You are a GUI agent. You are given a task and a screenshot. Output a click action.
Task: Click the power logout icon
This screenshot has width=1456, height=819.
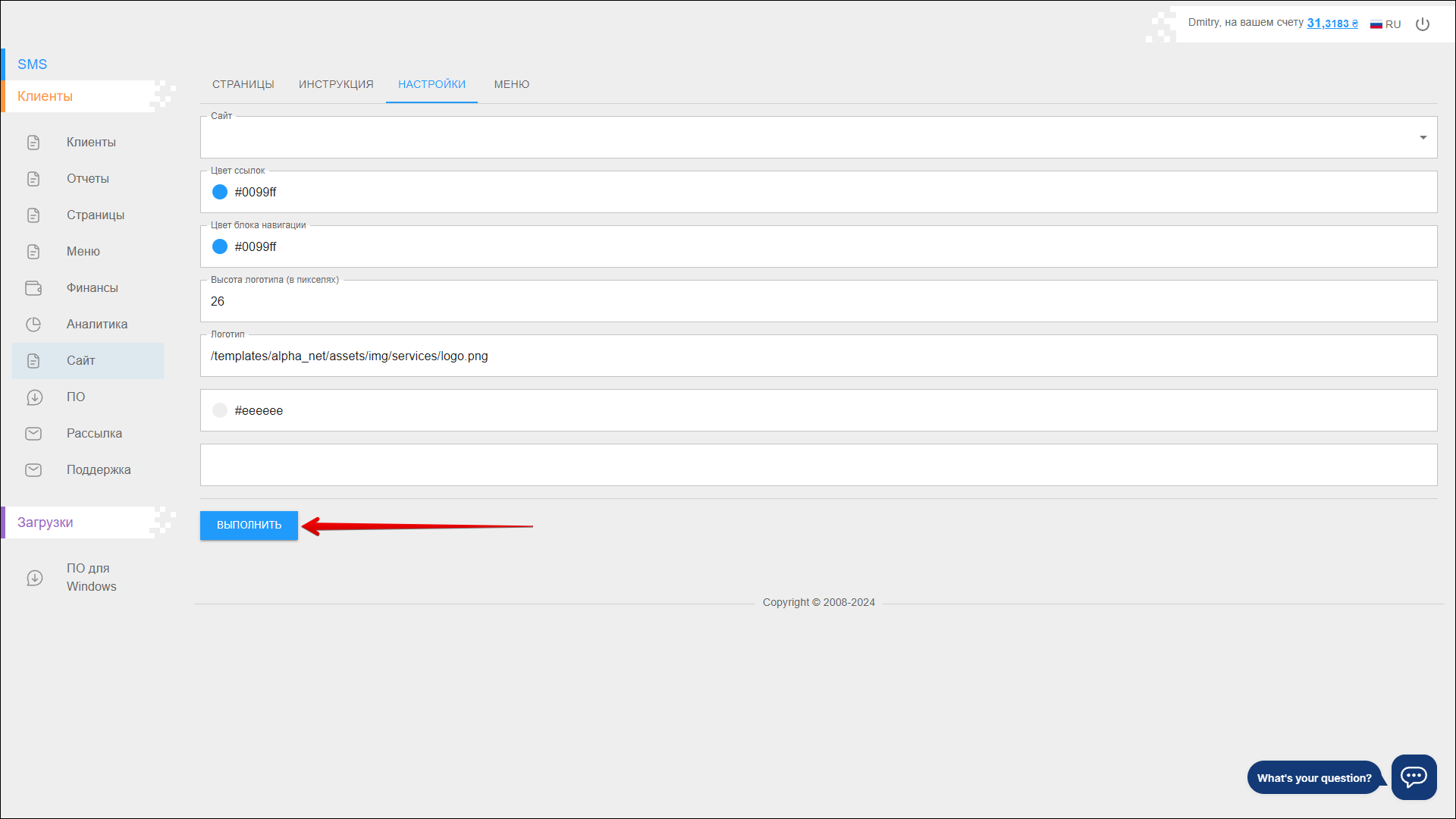[x=1423, y=24]
